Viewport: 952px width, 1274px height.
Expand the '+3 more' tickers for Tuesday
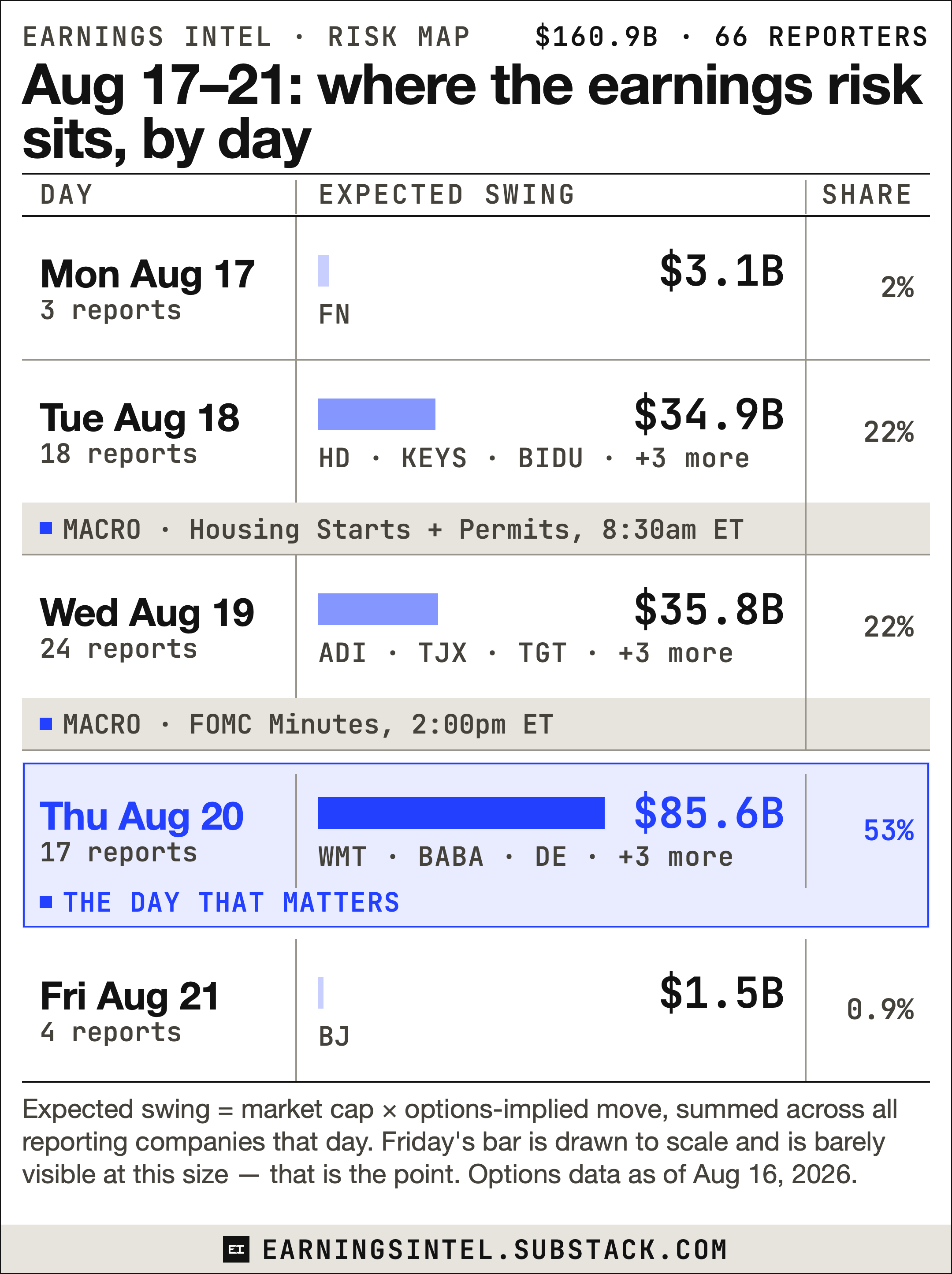click(692, 458)
